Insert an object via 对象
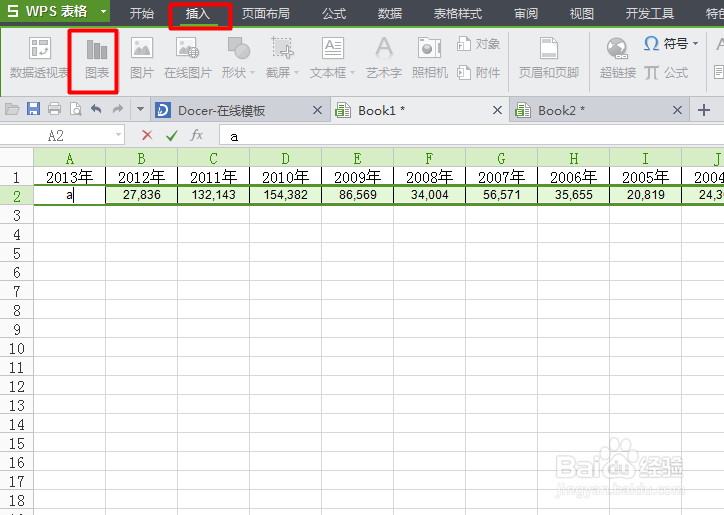 pos(478,44)
